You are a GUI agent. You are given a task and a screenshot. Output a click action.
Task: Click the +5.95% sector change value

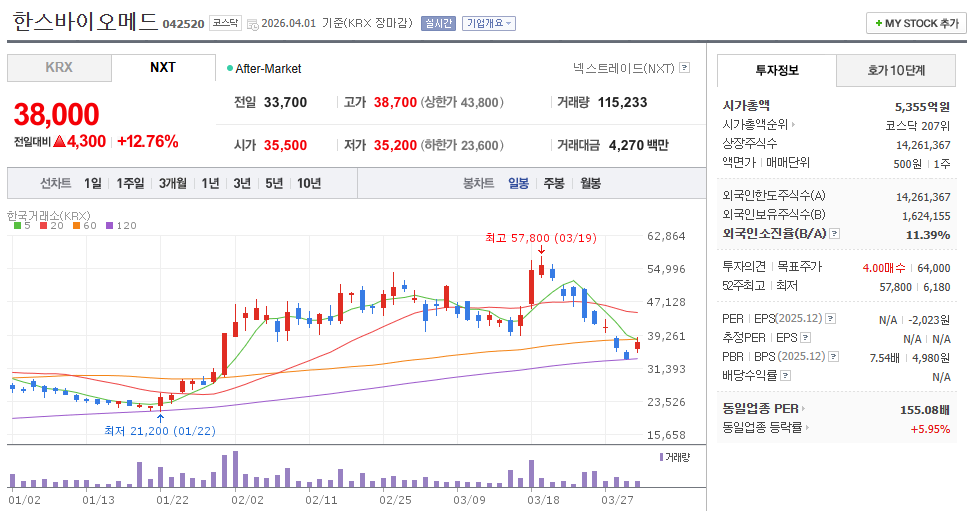(930, 429)
